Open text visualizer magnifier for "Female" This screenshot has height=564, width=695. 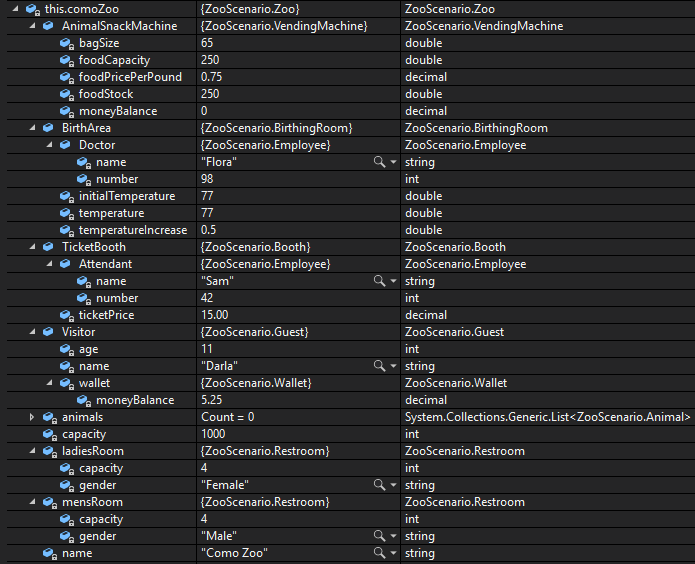pyautogui.click(x=379, y=485)
